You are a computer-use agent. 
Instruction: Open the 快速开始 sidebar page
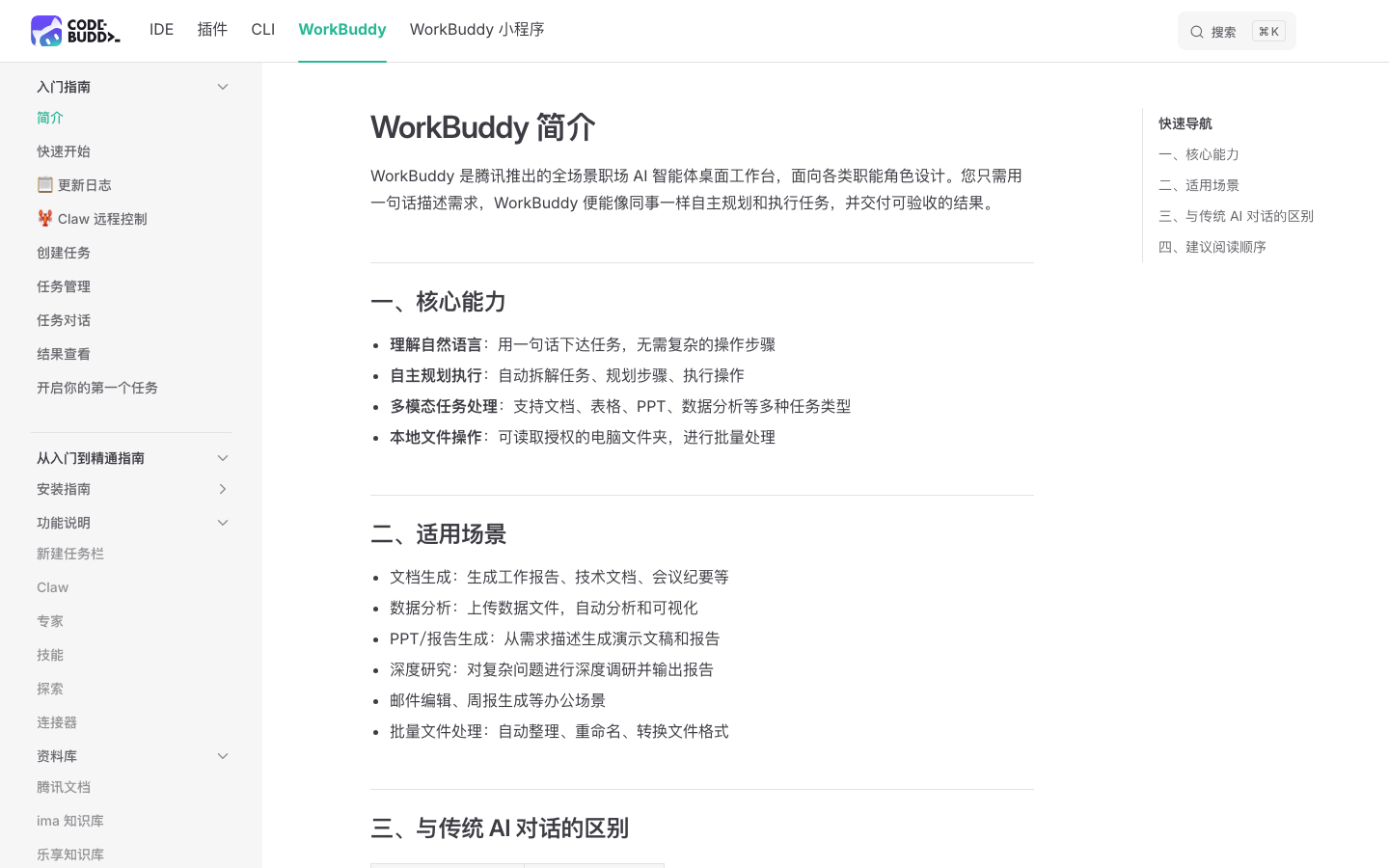64,151
